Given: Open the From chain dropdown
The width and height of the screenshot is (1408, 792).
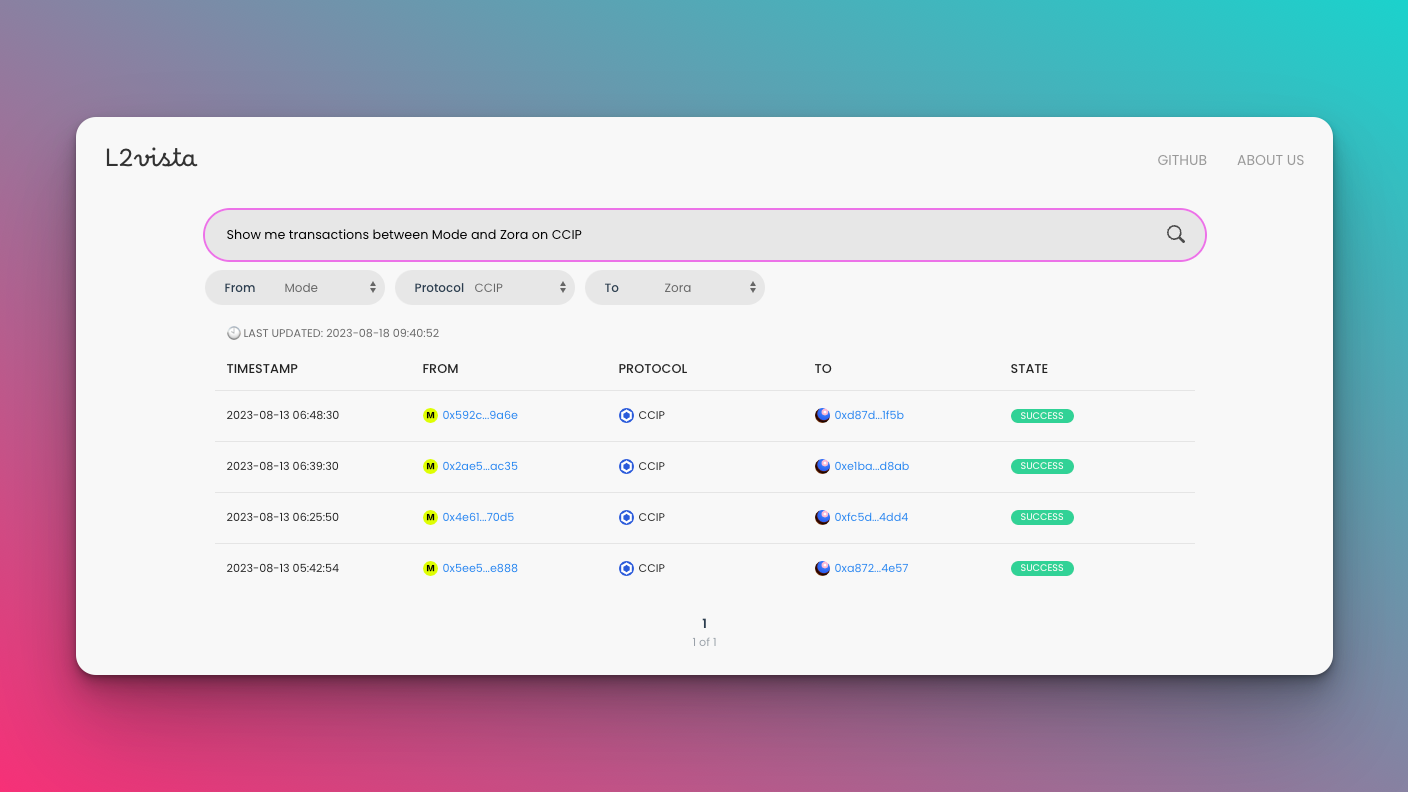Looking at the screenshot, I should point(295,288).
